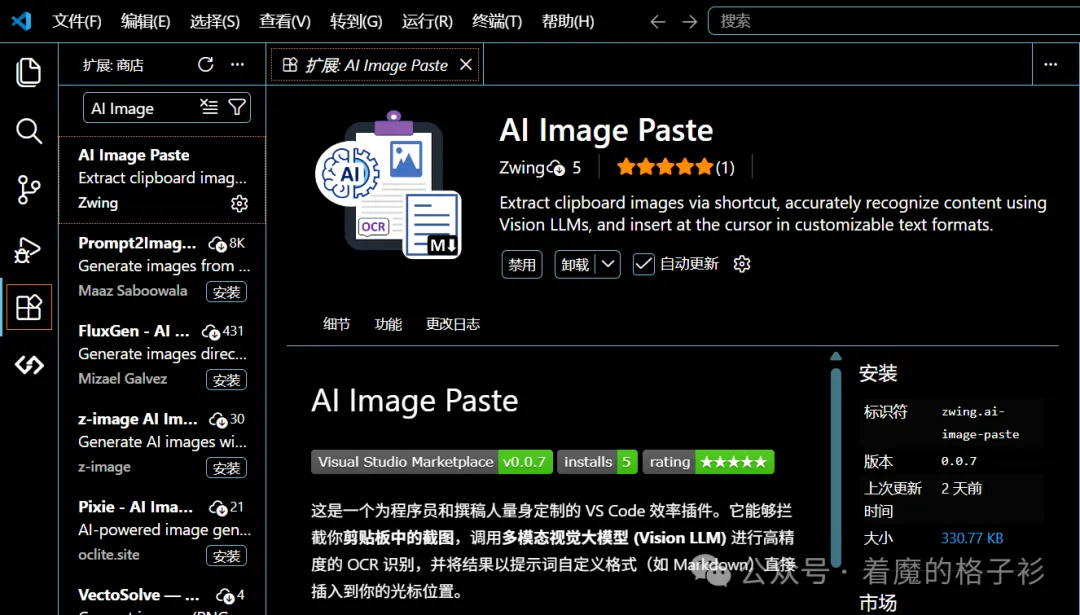Select Prompt2Image extension in list

[163, 268]
